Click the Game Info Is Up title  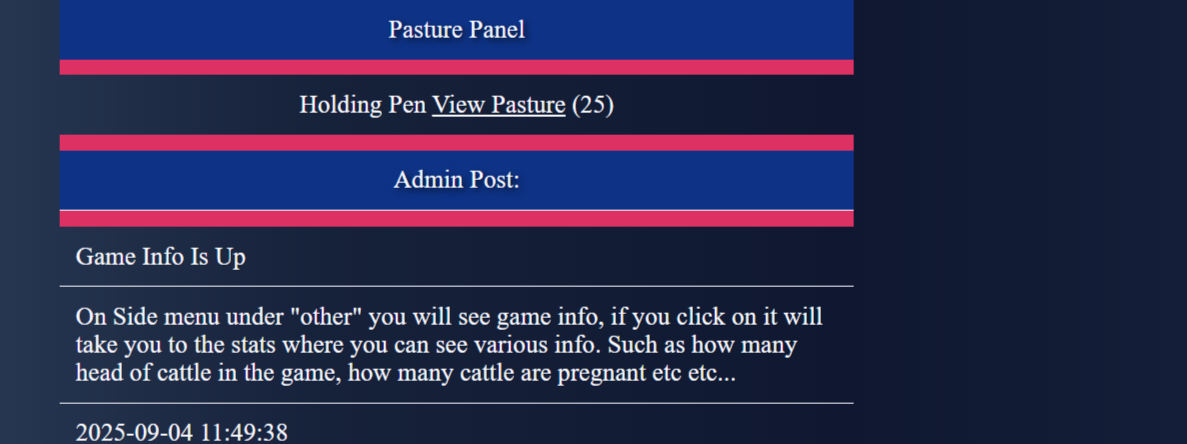(x=161, y=257)
